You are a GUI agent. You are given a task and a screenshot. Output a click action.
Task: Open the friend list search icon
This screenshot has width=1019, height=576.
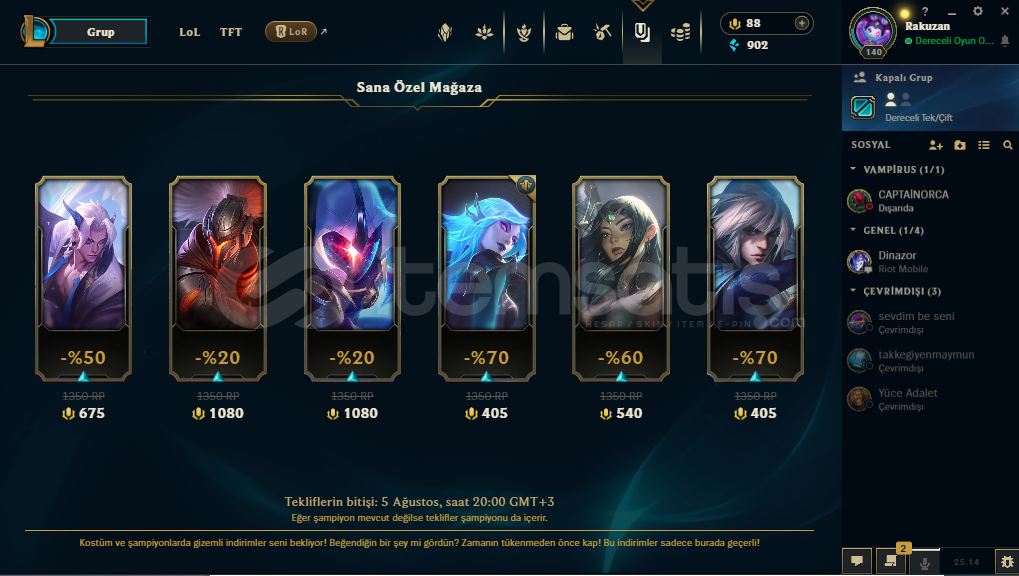click(1007, 145)
